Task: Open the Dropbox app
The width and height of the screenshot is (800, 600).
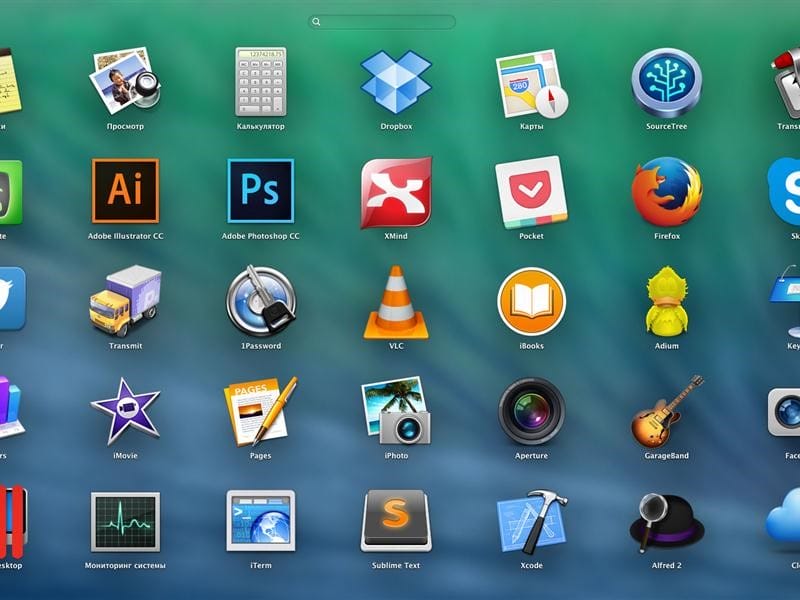Action: point(396,82)
